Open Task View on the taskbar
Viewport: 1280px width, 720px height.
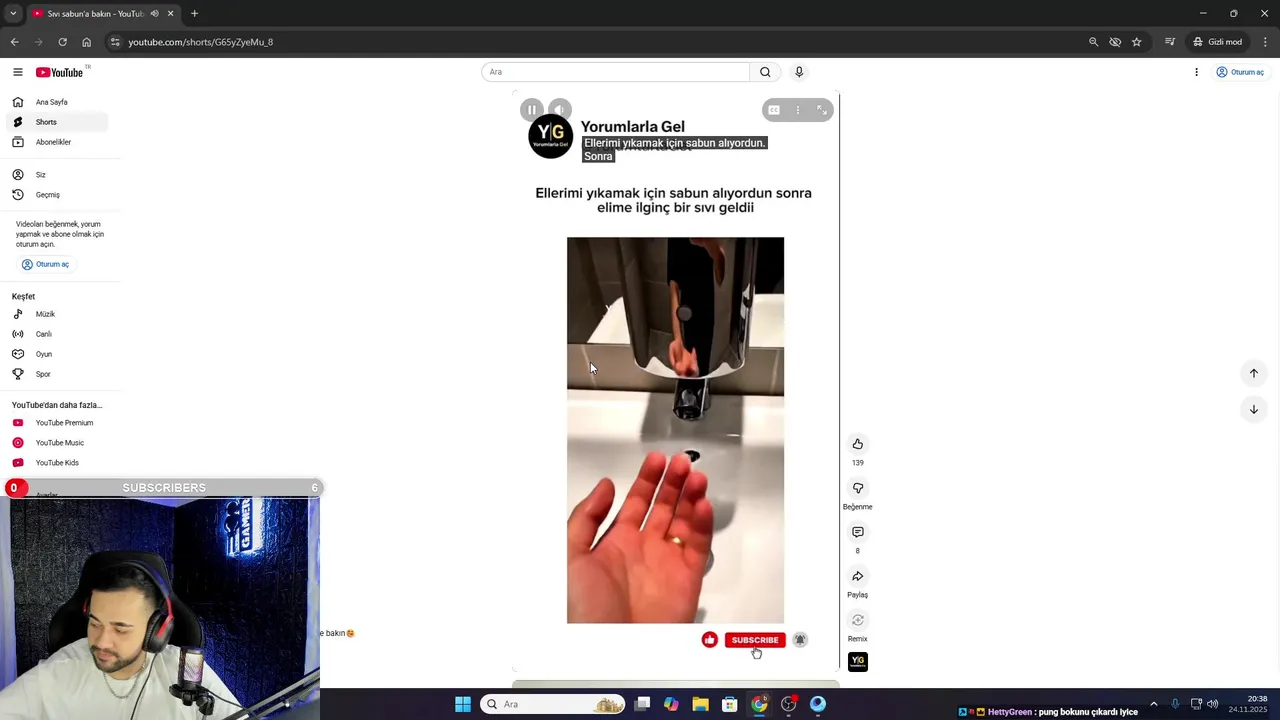point(642,704)
